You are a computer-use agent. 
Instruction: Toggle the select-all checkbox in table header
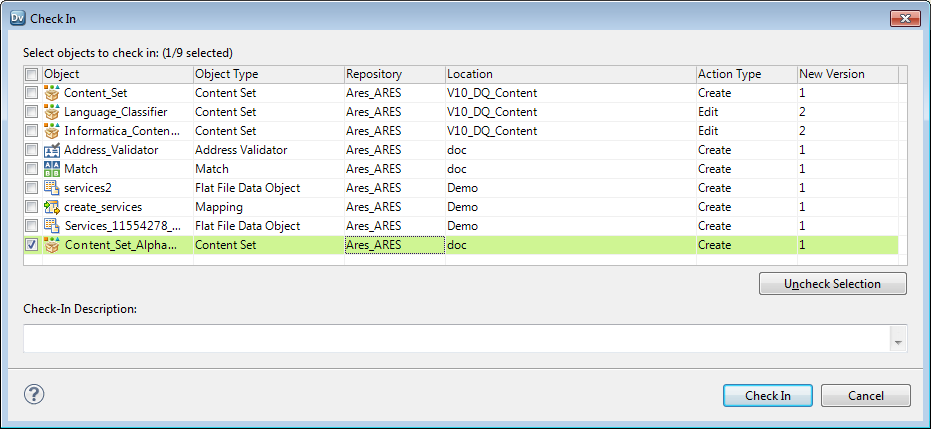32,74
